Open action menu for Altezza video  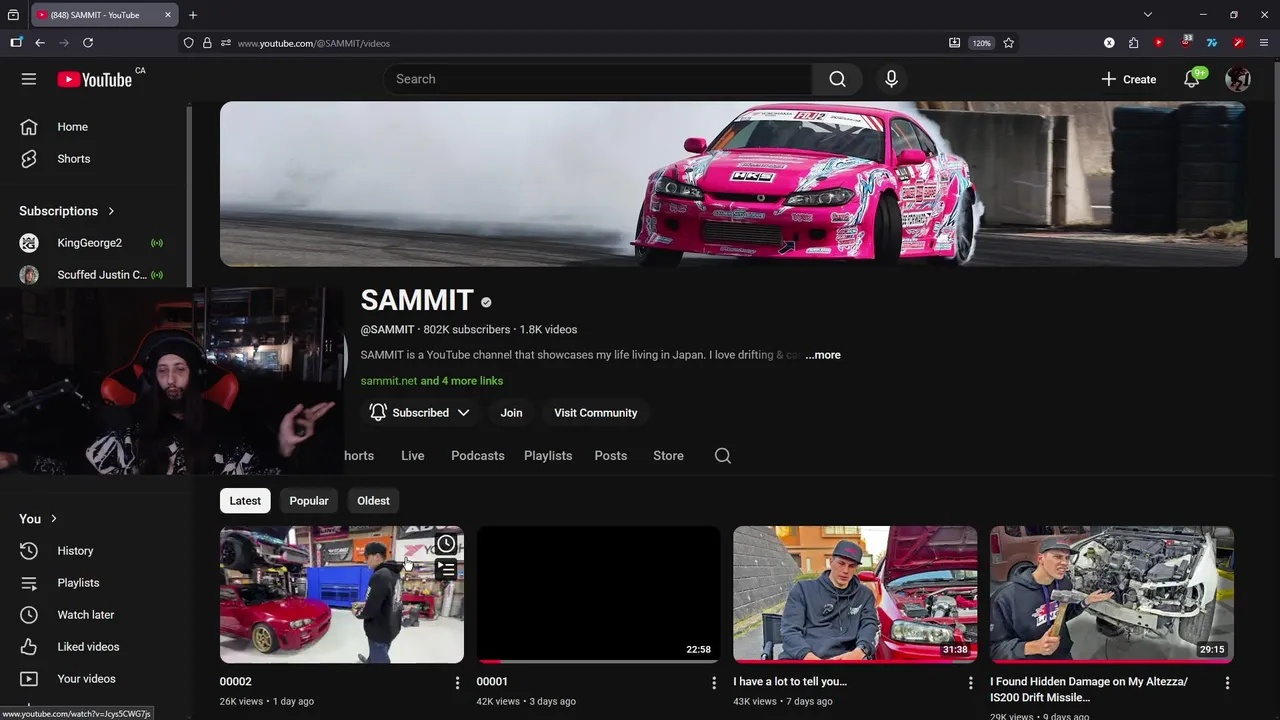tap(1227, 683)
